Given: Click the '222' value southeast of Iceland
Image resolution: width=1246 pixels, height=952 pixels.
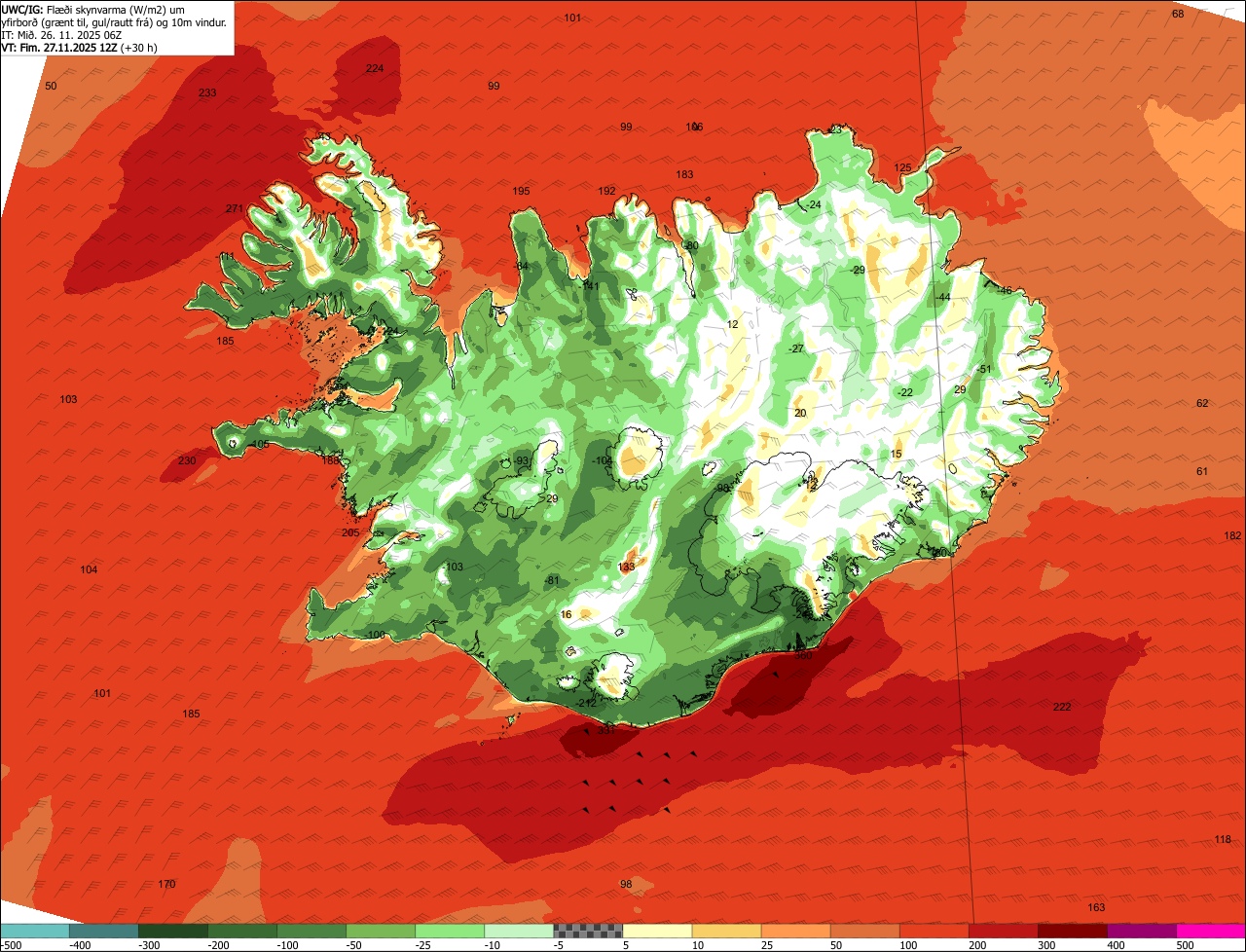Looking at the screenshot, I should [1062, 707].
